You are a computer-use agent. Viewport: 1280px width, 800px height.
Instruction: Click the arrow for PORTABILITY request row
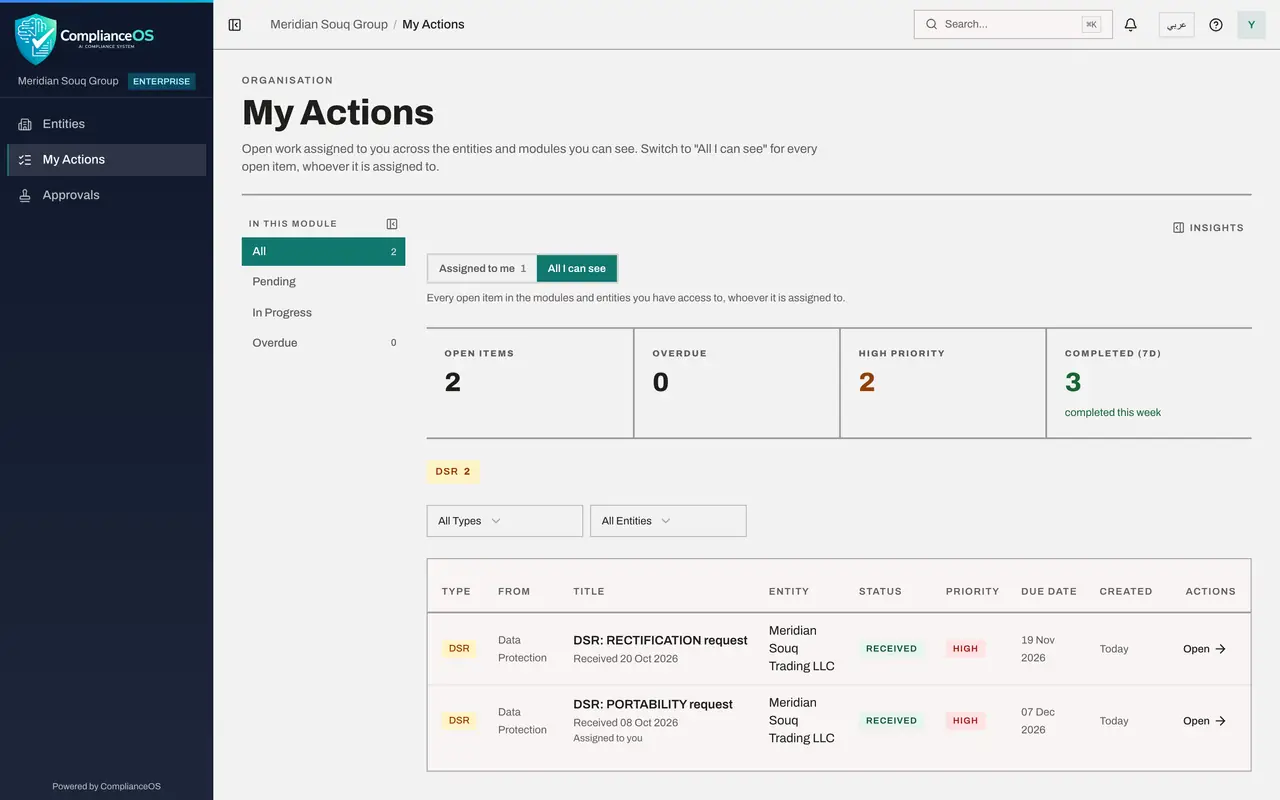point(1220,721)
